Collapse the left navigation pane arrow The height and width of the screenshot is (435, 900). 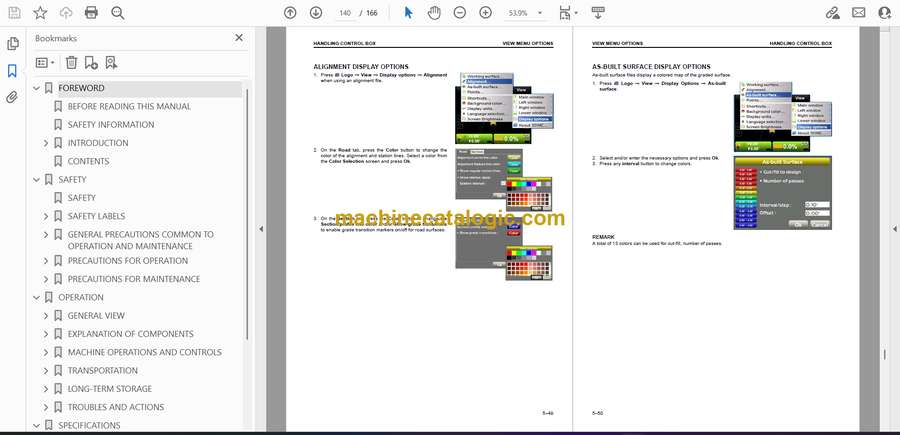coord(261,229)
